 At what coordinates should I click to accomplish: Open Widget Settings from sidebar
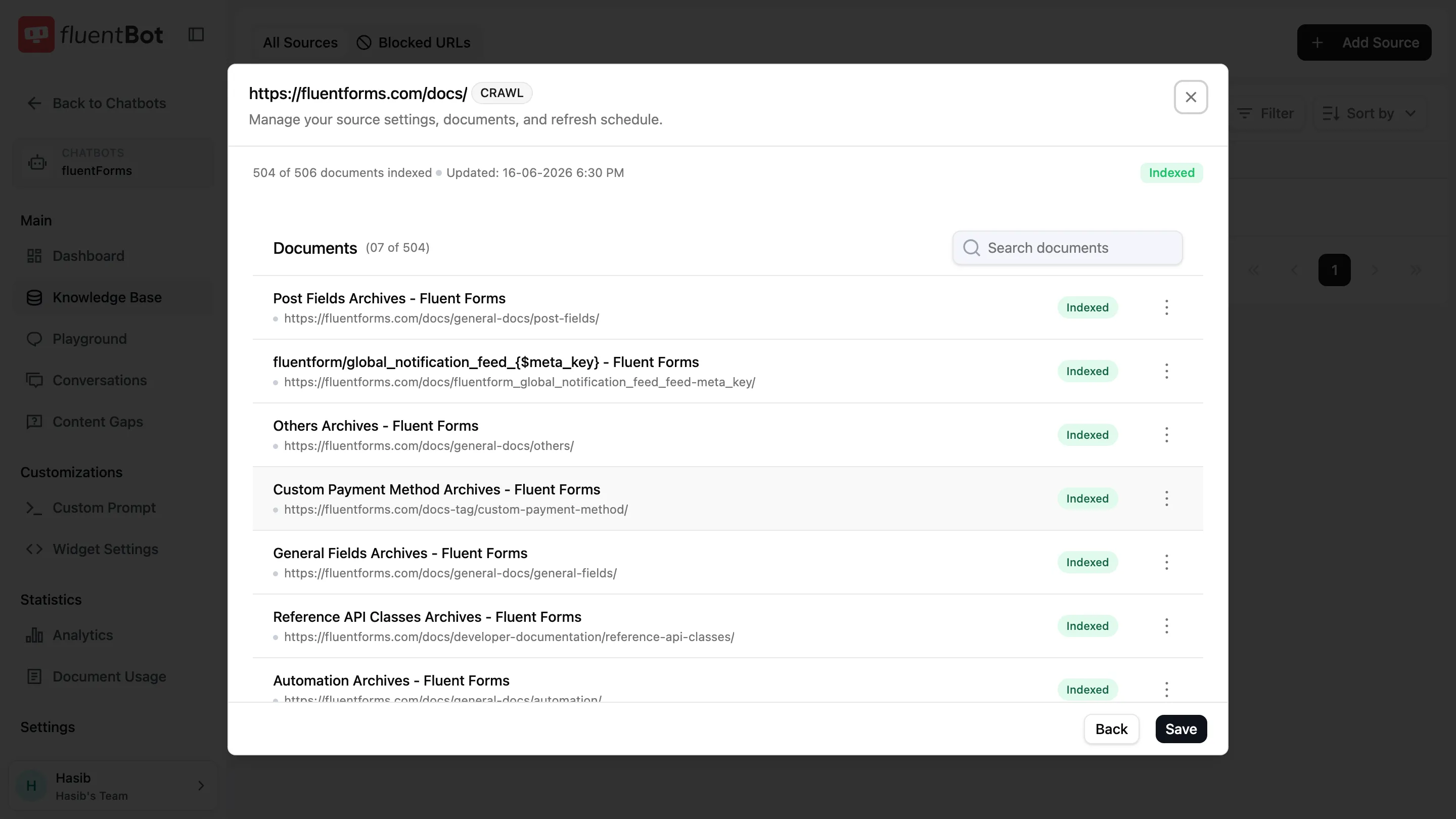105,550
